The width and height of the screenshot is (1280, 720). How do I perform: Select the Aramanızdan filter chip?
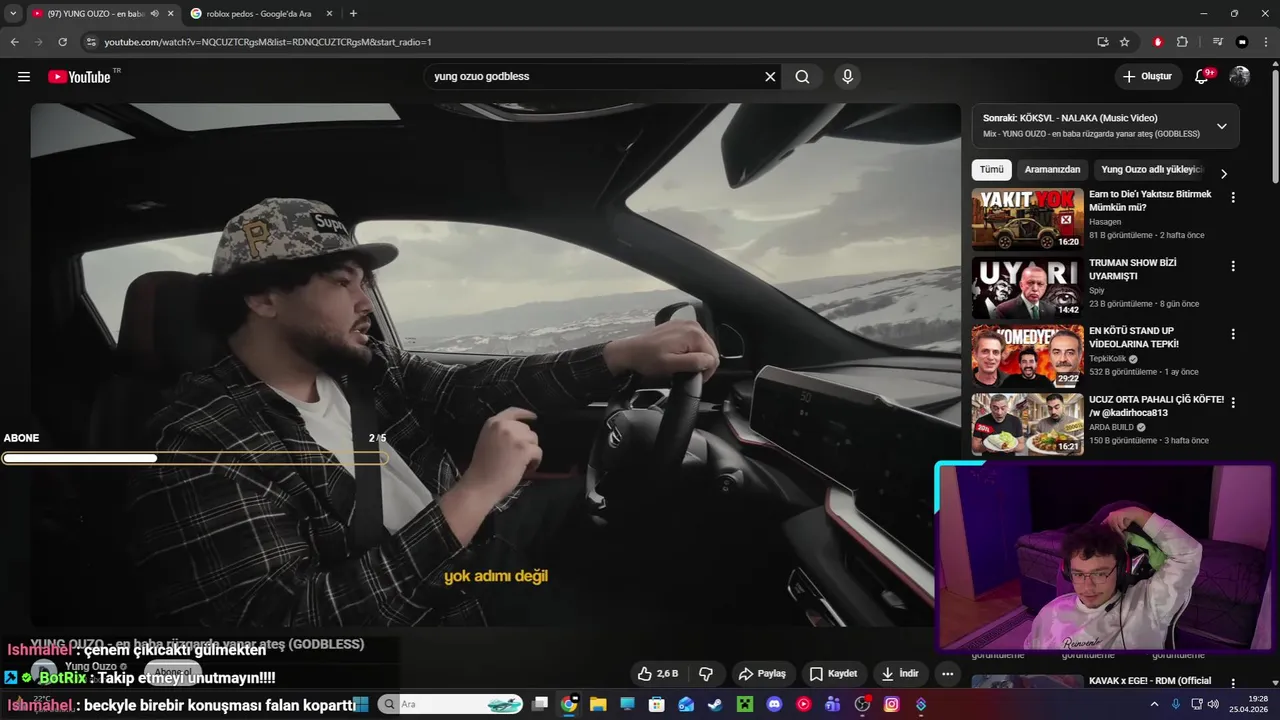(x=1052, y=170)
